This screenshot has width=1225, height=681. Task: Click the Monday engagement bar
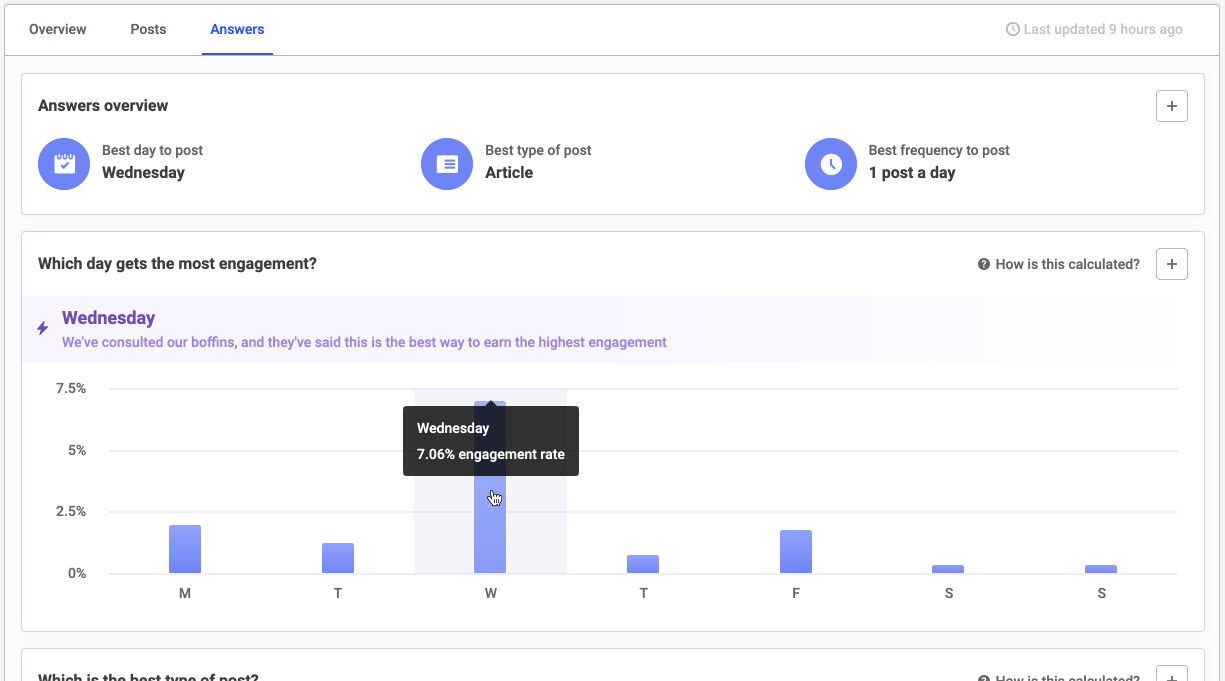185,548
